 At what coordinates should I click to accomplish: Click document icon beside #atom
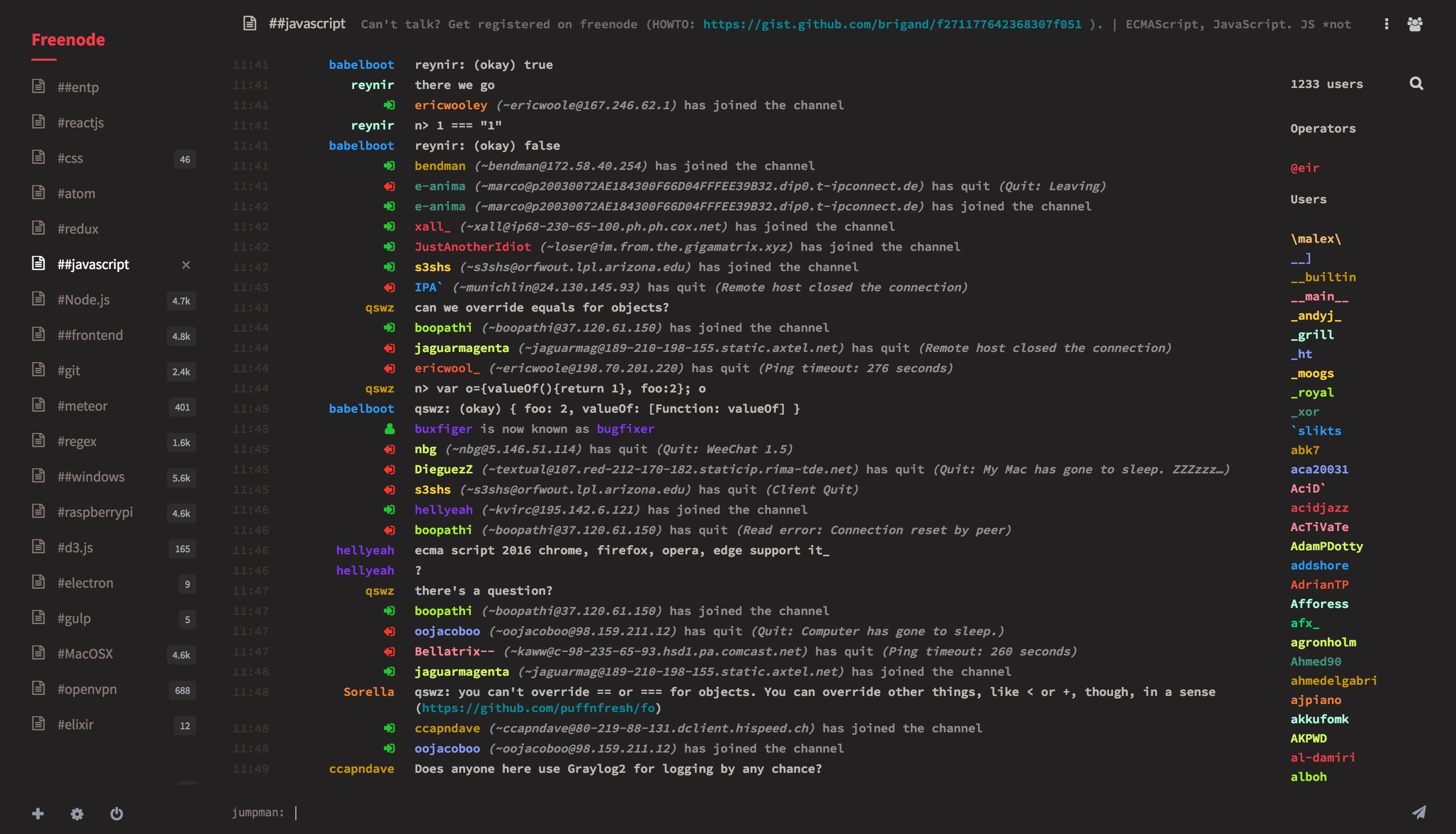(x=38, y=193)
